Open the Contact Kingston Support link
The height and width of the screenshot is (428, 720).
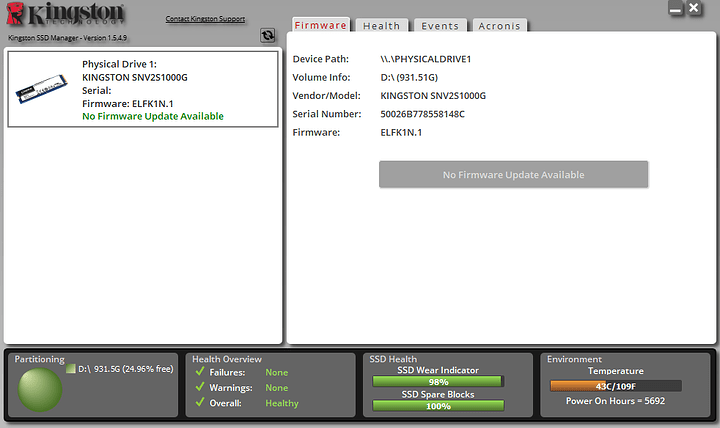click(205, 19)
